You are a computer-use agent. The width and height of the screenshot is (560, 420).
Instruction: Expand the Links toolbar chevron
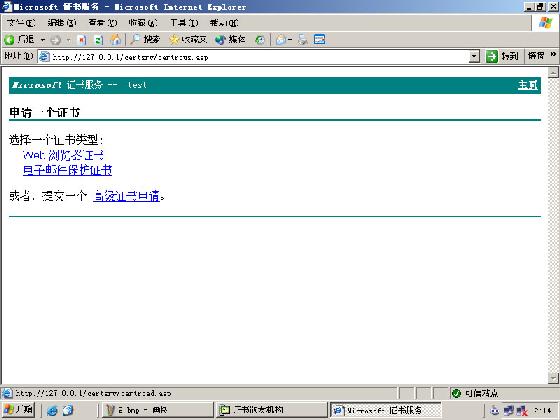click(x=553, y=55)
